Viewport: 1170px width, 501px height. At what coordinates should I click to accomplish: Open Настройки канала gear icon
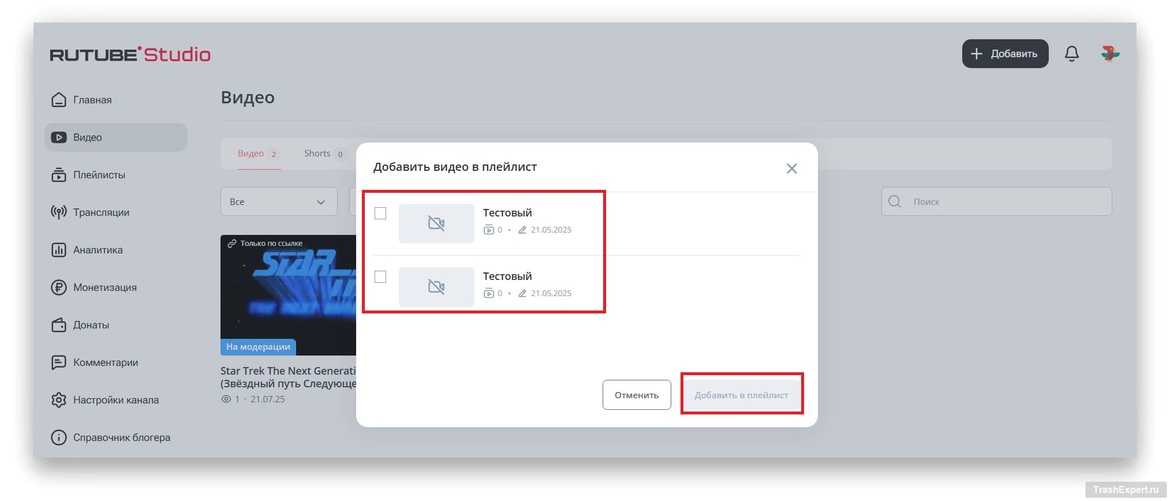click(59, 400)
